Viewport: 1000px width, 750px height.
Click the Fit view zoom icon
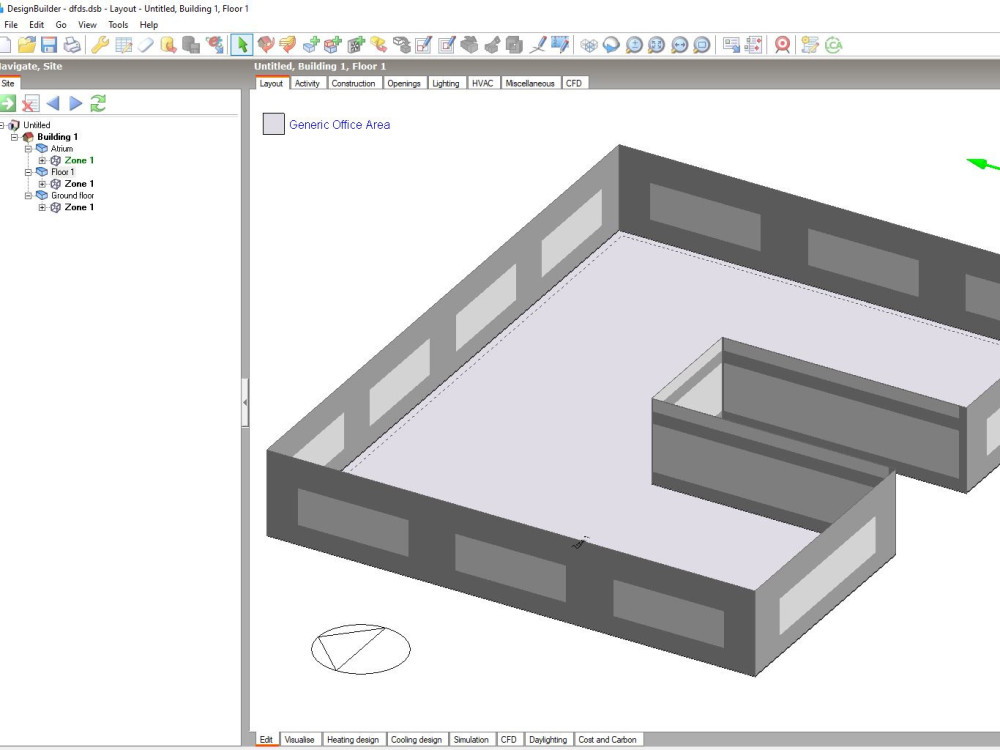[x=656, y=45]
